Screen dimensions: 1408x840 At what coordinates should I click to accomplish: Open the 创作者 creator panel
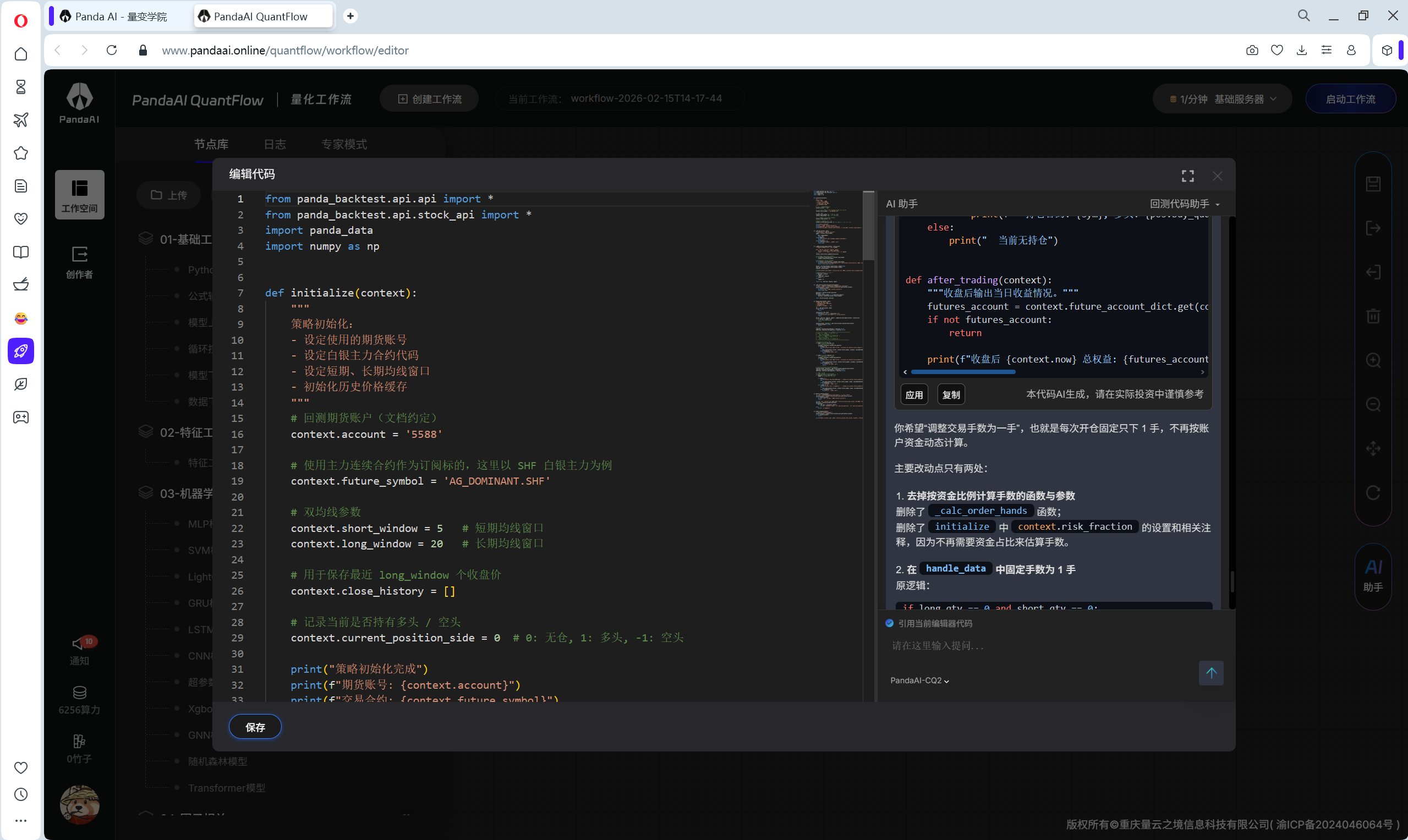tap(79, 262)
